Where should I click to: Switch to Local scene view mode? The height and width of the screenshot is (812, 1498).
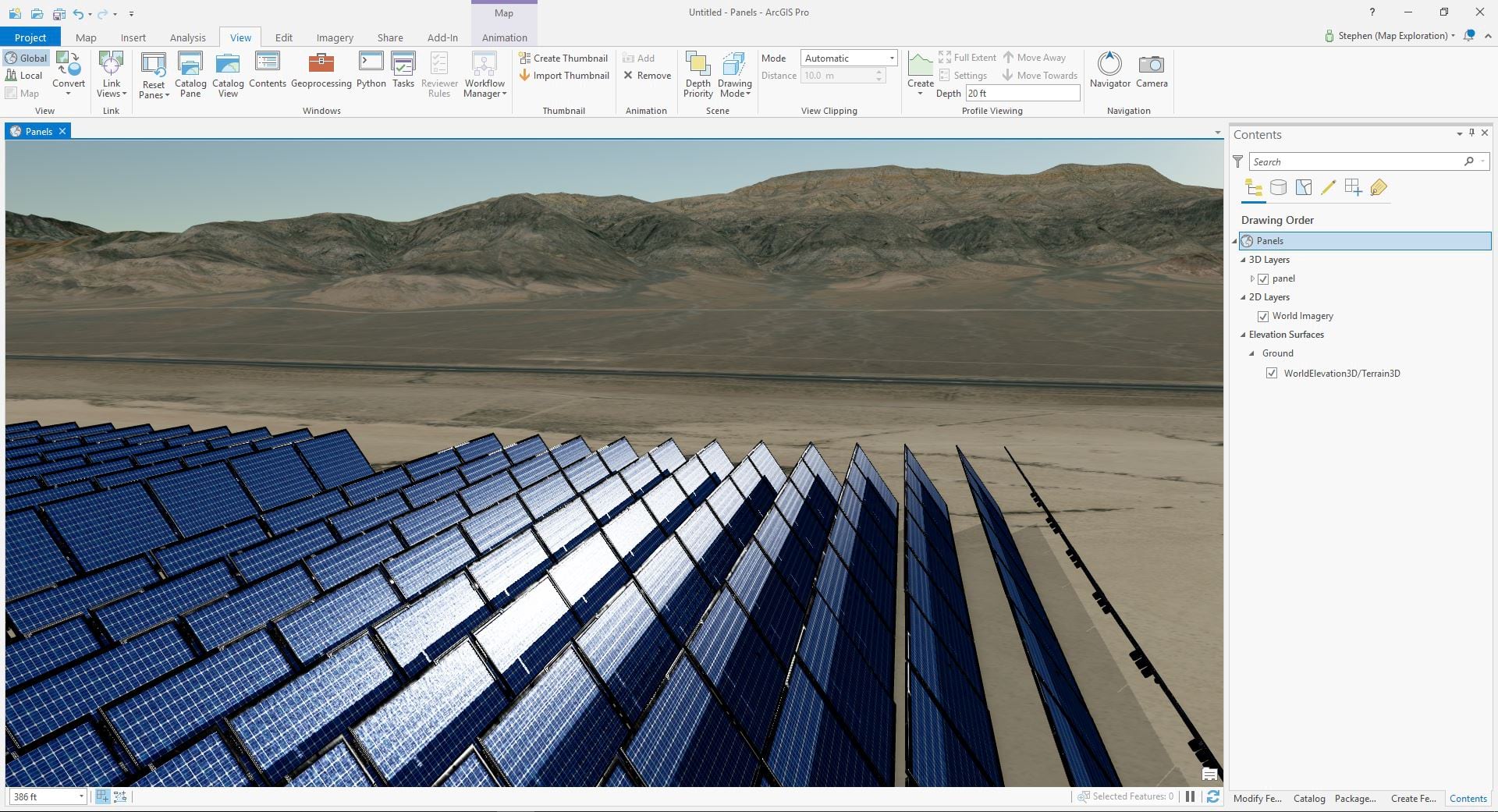pyautogui.click(x=24, y=76)
